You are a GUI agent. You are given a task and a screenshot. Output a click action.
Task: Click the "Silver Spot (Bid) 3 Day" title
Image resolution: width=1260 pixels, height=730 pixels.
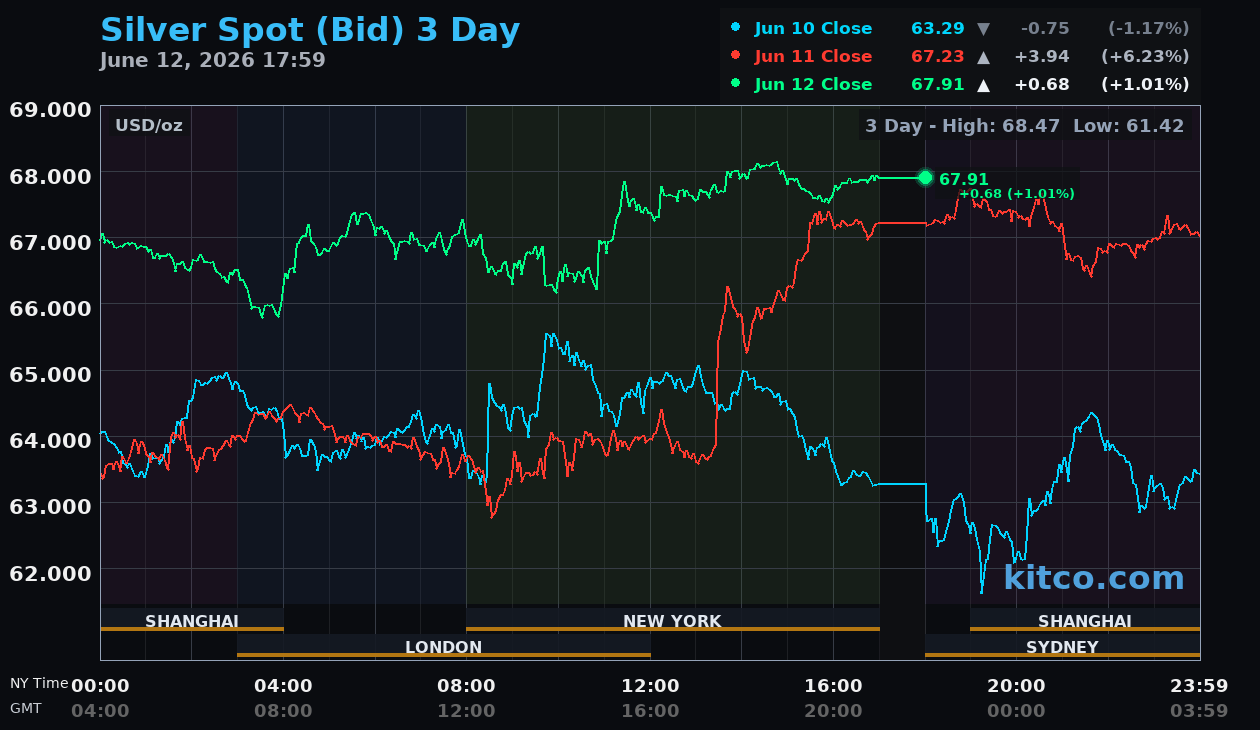(x=310, y=30)
